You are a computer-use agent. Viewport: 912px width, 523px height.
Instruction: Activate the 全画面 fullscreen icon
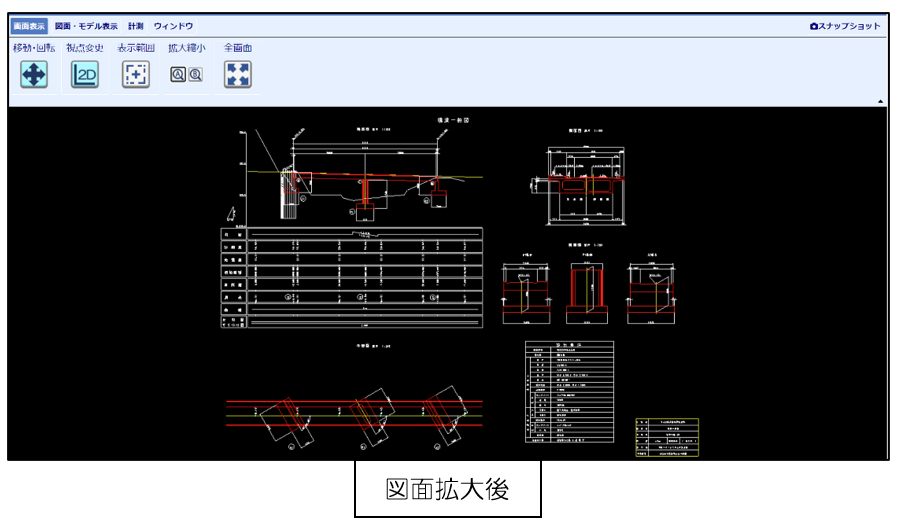[238, 74]
